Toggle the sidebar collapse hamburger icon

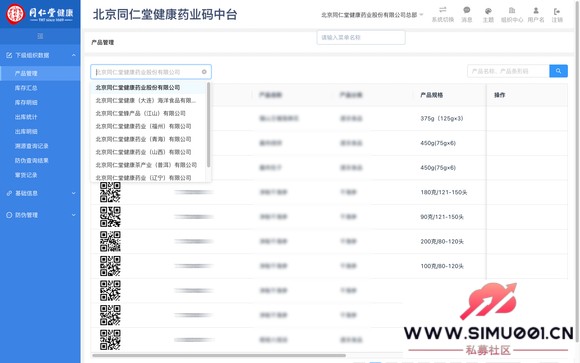pyautogui.click(x=40, y=36)
